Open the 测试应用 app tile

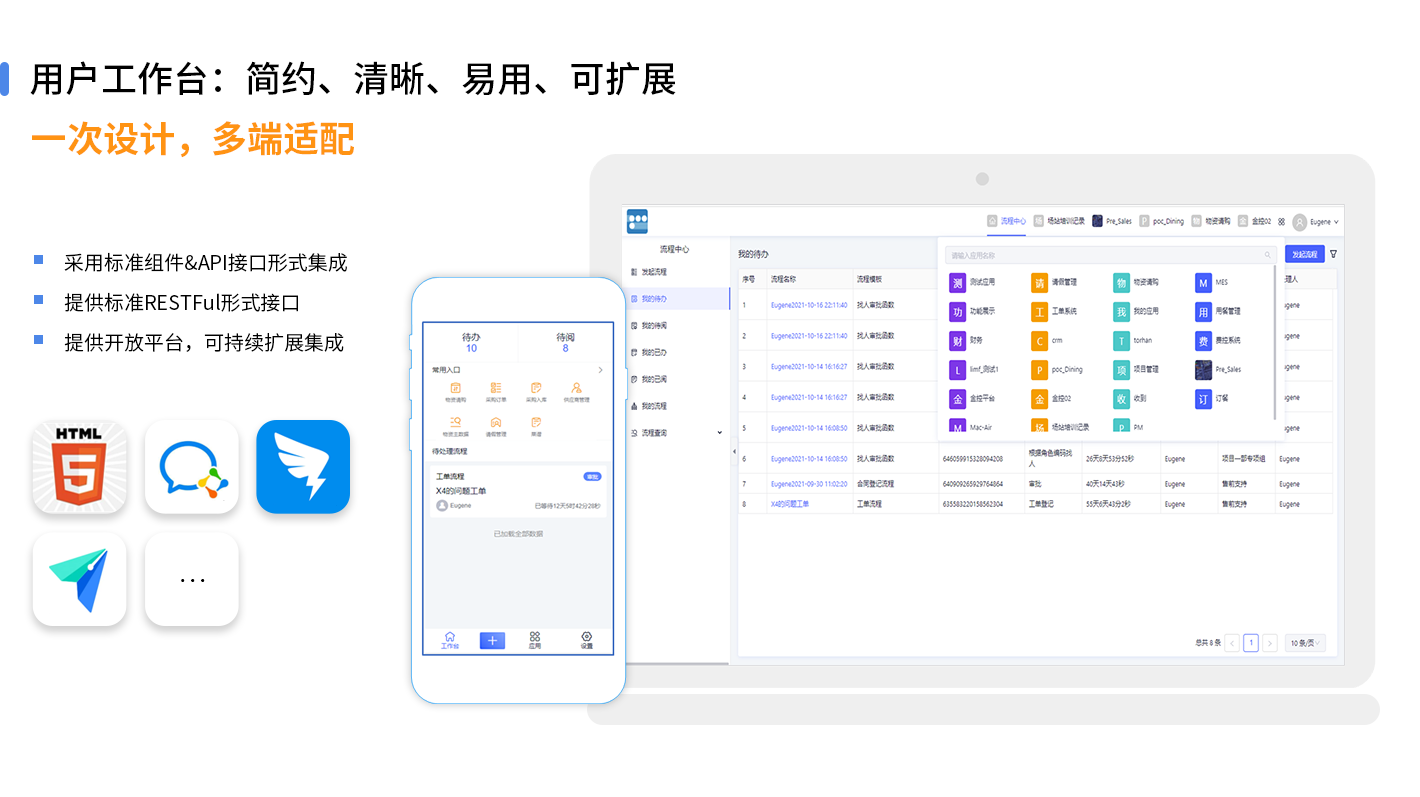click(x=973, y=283)
